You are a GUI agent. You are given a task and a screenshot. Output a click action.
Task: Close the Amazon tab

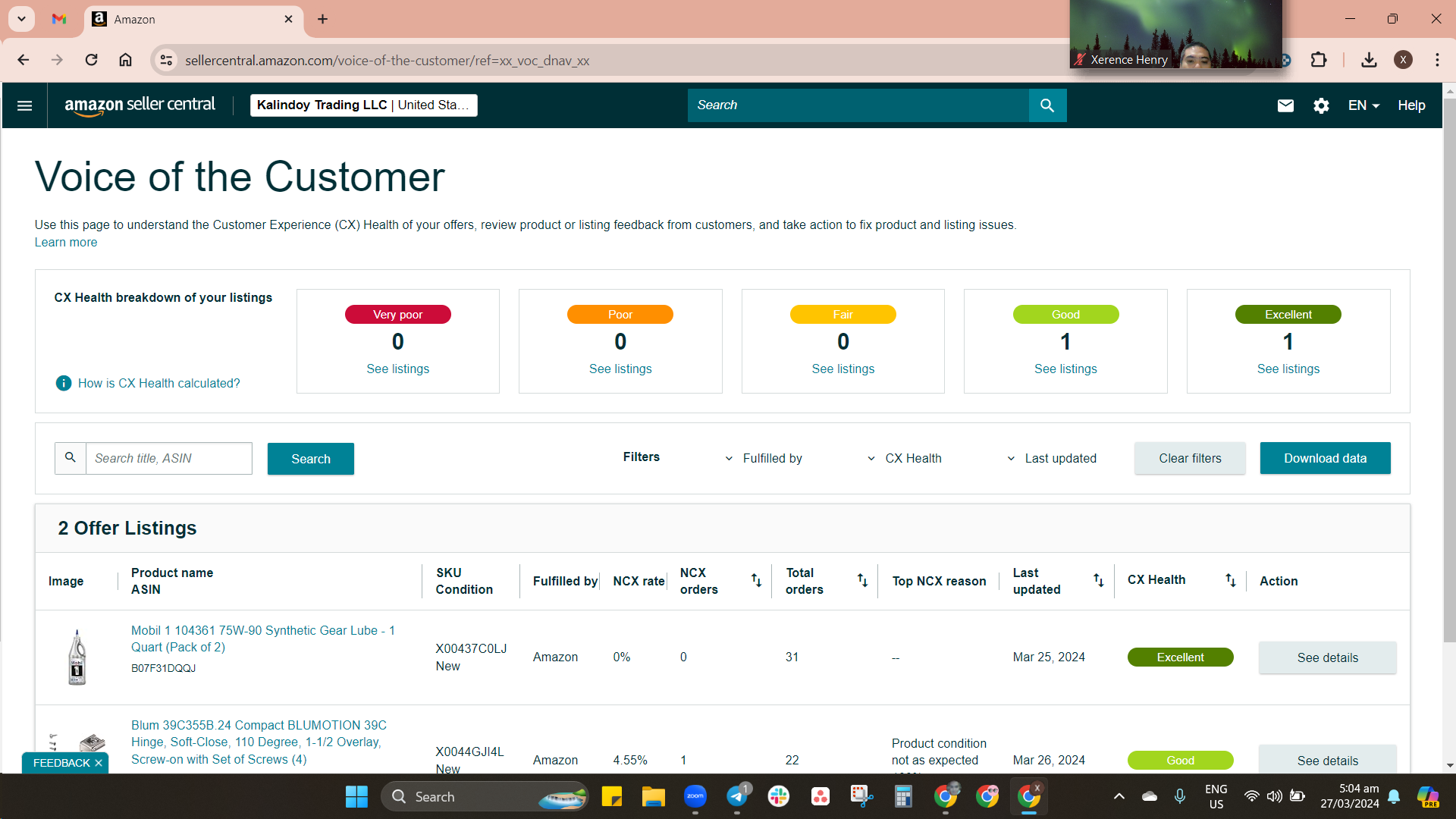288,19
